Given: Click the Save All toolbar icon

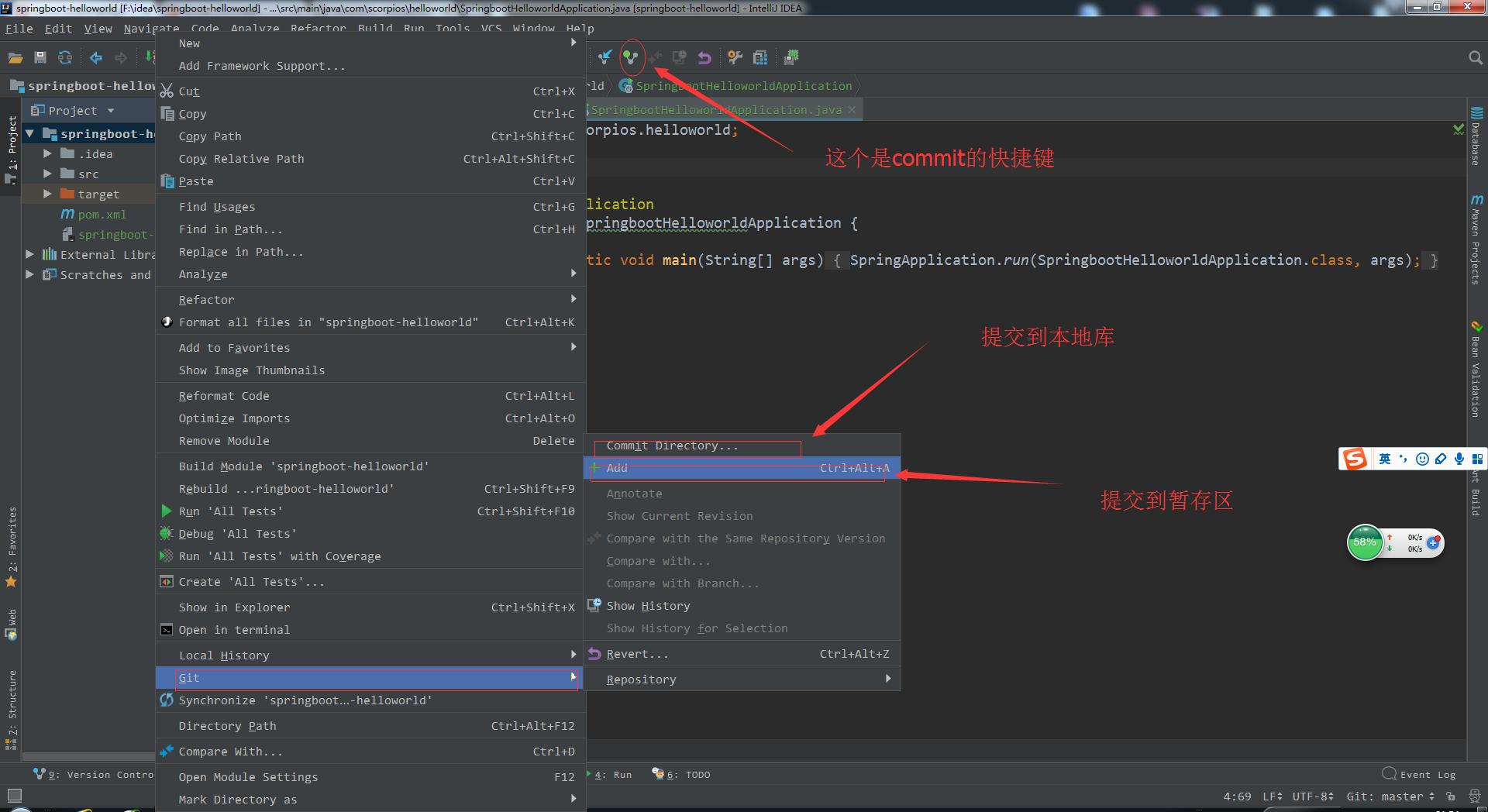Looking at the screenshot, I should click(x=40, y=57).
